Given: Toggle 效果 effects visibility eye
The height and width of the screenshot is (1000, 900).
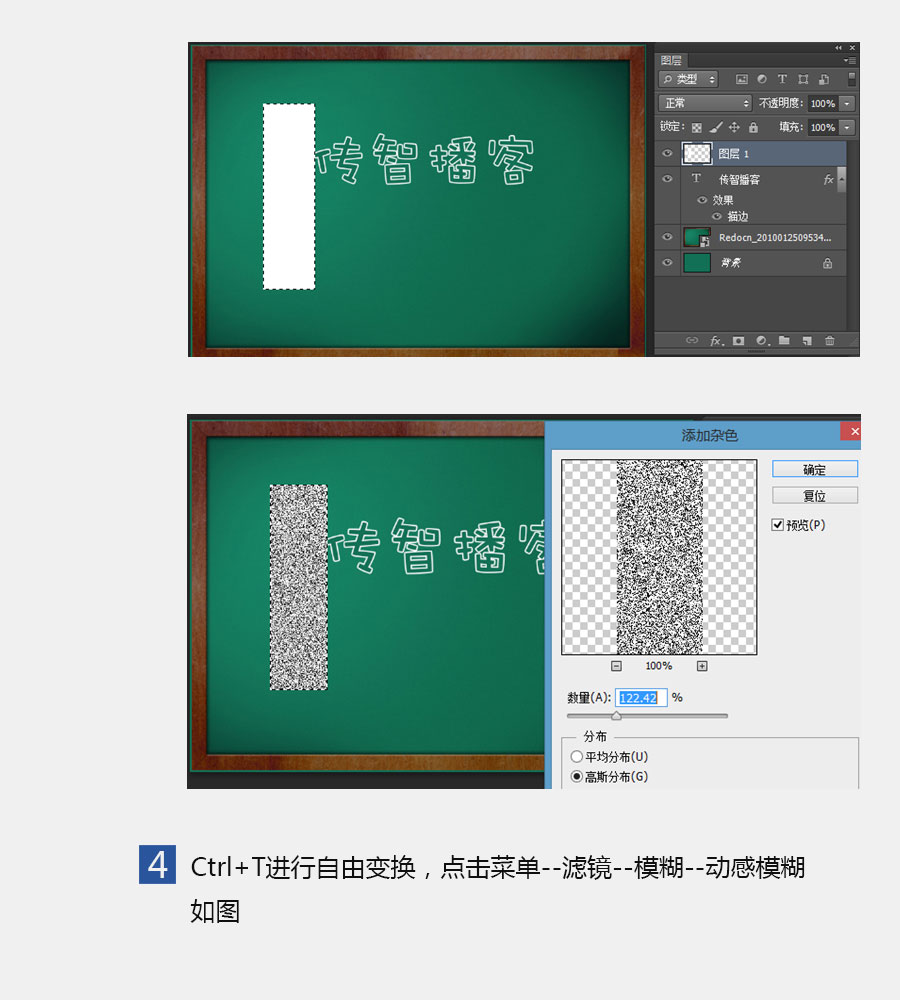Looking at the screenshot, I should (702, 200).
